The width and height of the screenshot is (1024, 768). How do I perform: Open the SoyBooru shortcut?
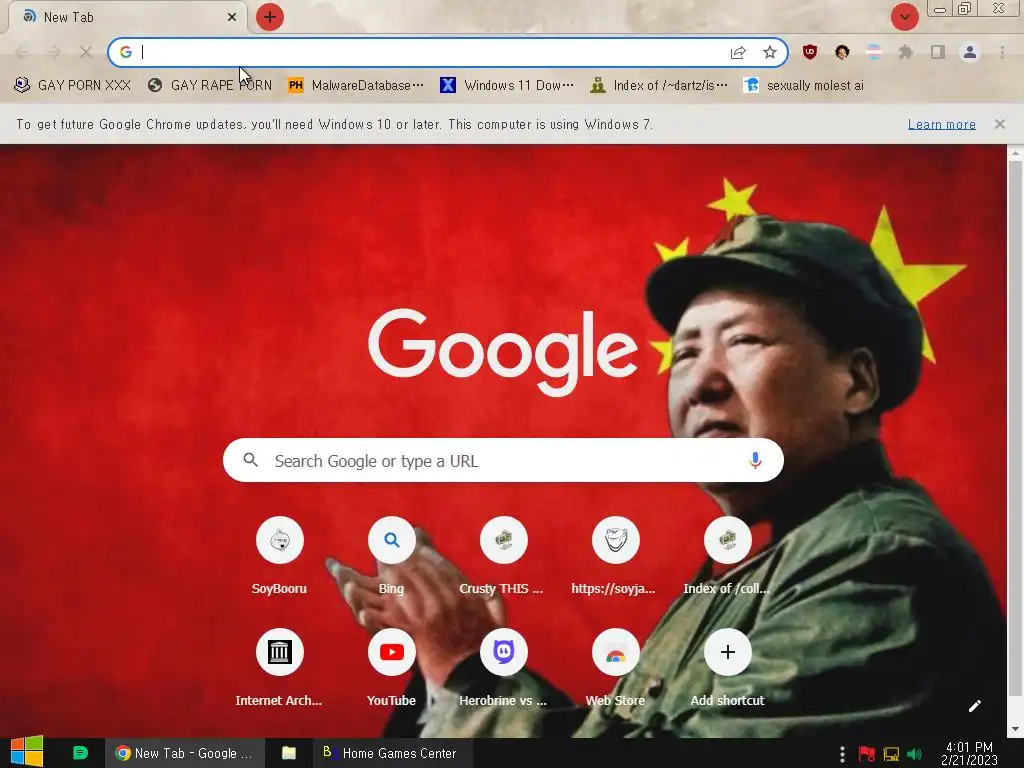(280, 556)
